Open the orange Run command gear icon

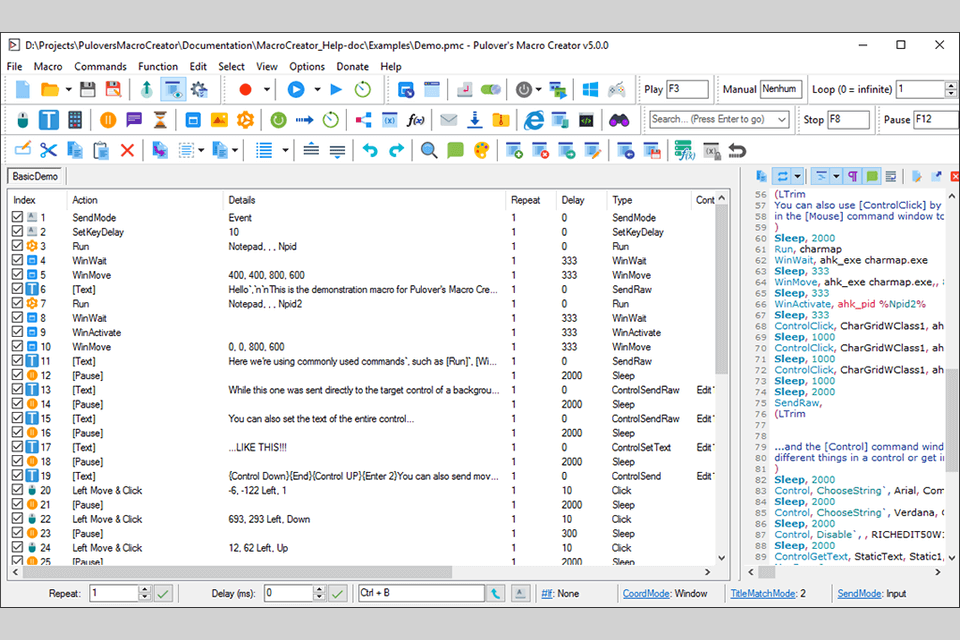tap(246, 119)
